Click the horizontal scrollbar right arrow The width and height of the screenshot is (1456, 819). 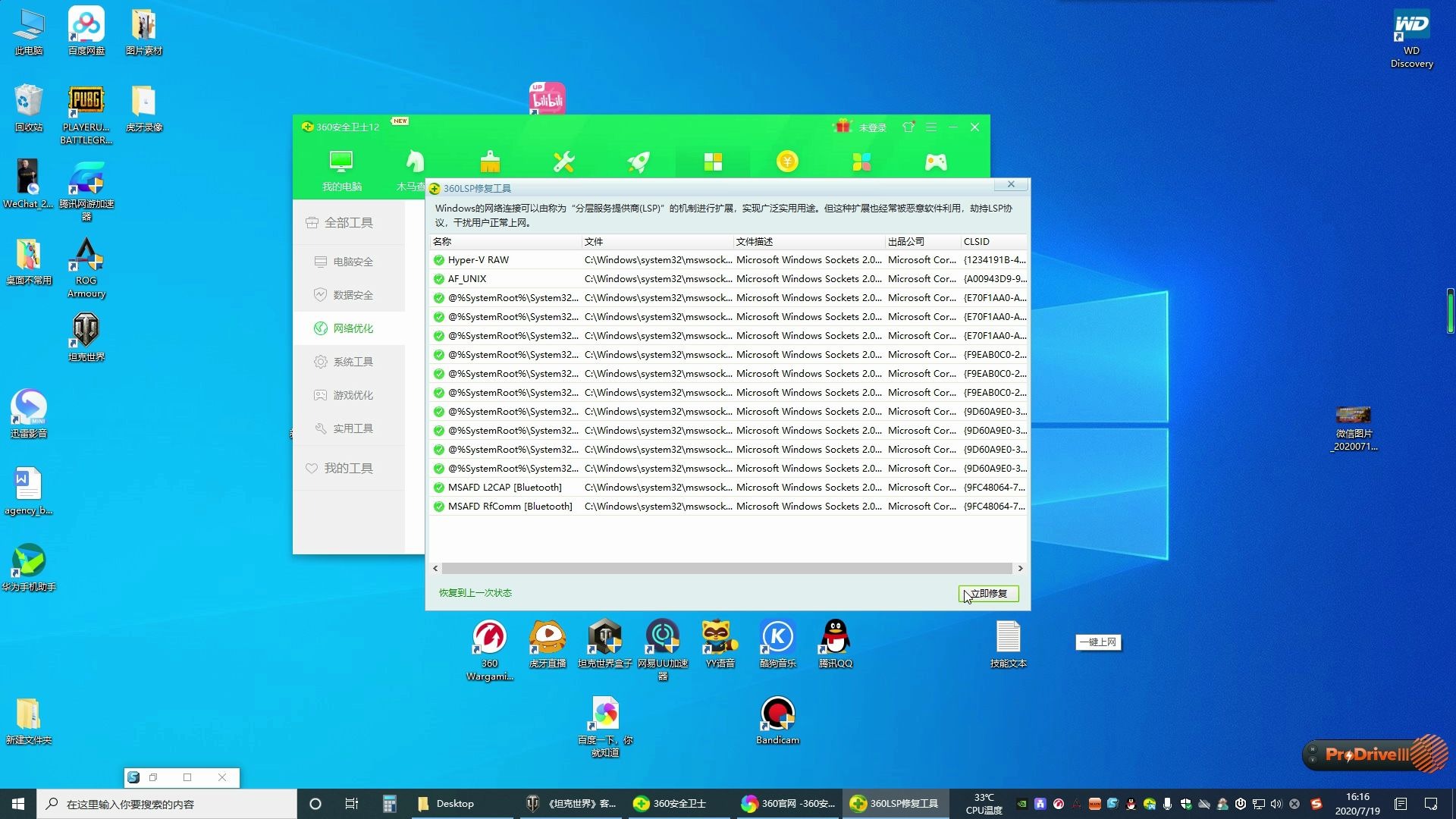coord(1020,568)
